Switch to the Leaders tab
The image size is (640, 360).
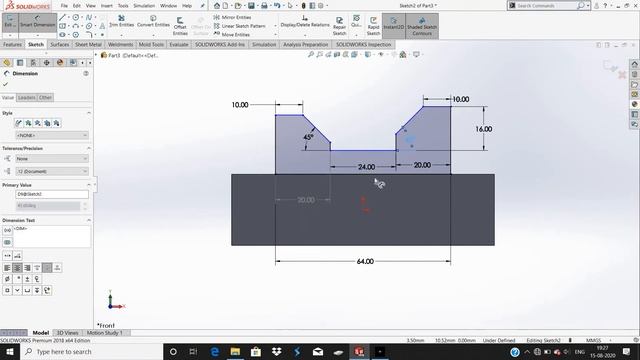coord(27,98)
